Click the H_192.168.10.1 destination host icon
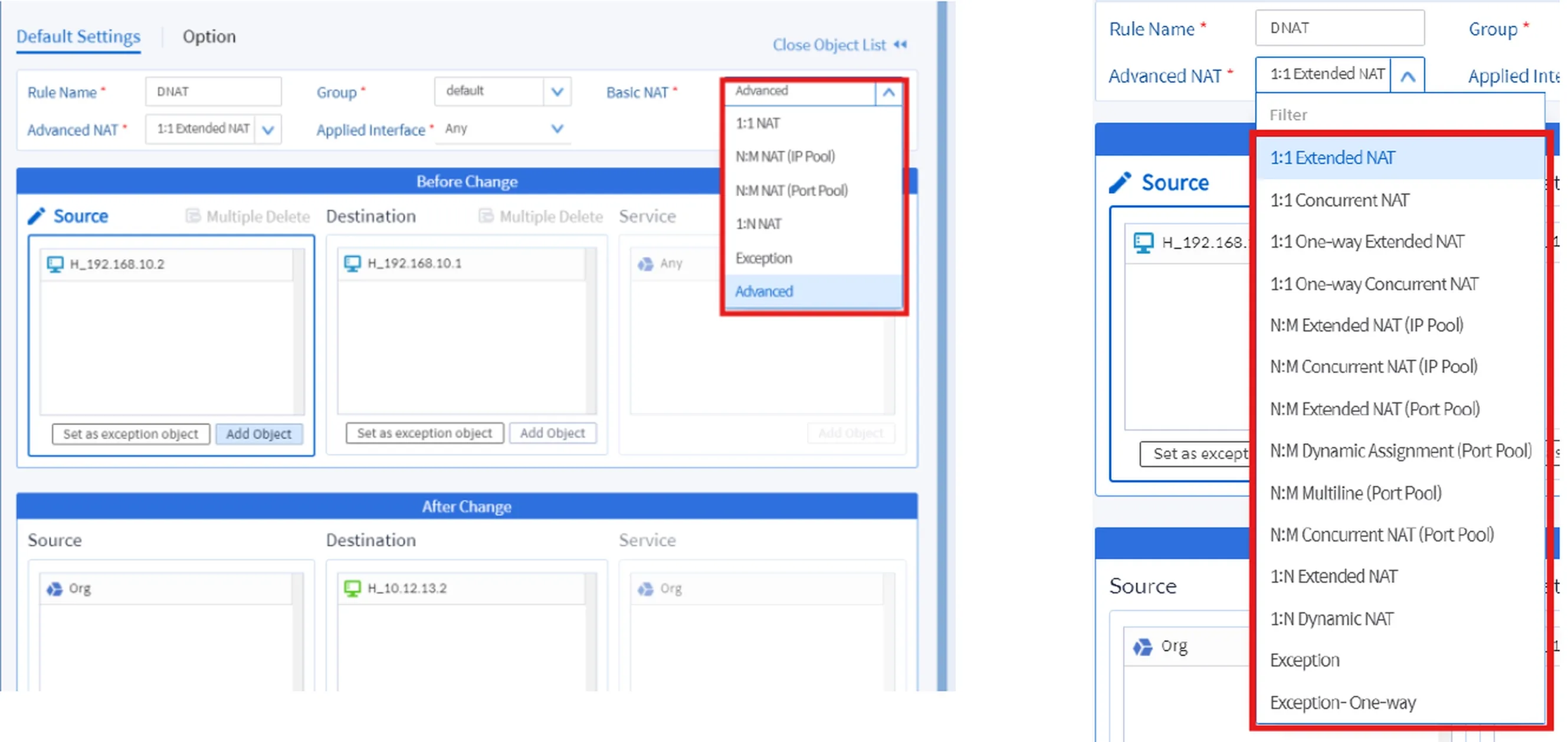This screenshot has width=1568, height=742. [x=352, y=264]
